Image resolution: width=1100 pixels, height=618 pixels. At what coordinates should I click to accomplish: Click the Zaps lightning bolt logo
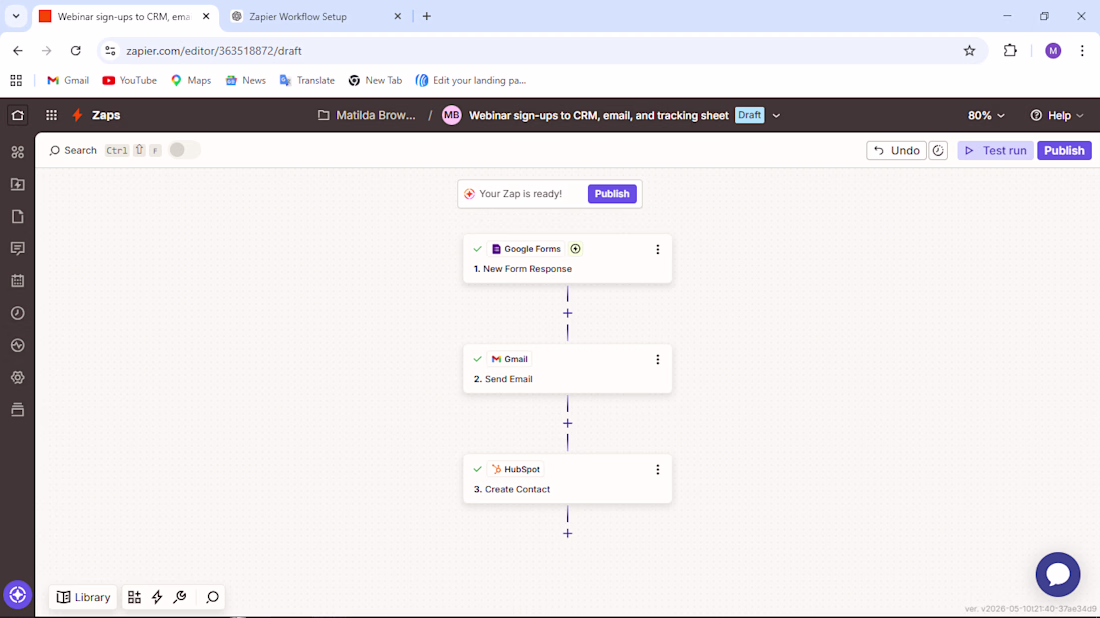77,115
